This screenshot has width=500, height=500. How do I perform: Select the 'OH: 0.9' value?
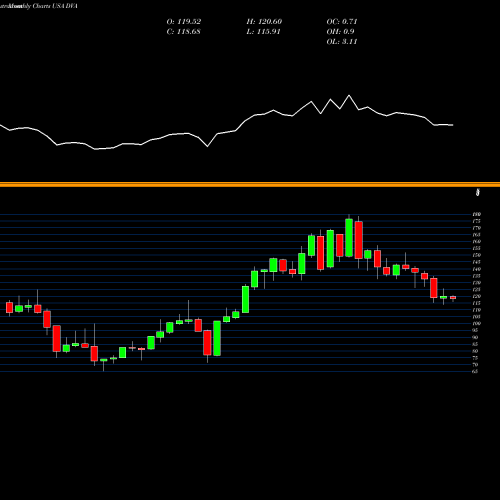340,32
